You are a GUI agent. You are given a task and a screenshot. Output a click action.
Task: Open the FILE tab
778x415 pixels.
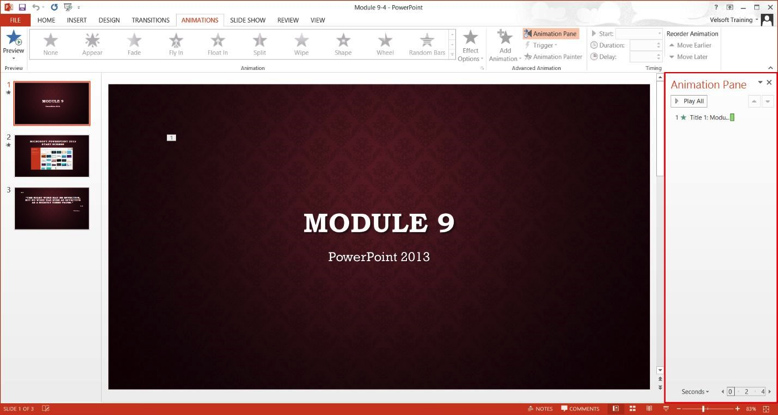[x=15, y=20]
